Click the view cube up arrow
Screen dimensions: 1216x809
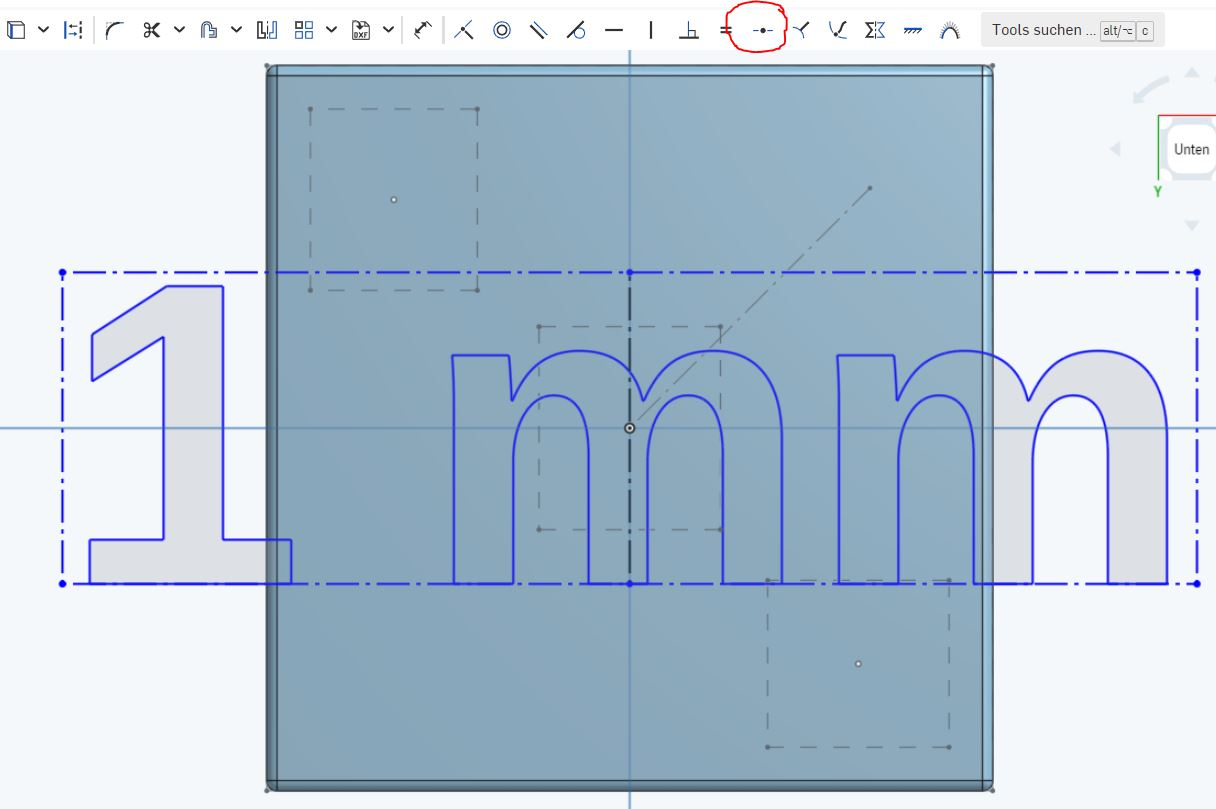pyautogui.click(x=1191, y=73)
